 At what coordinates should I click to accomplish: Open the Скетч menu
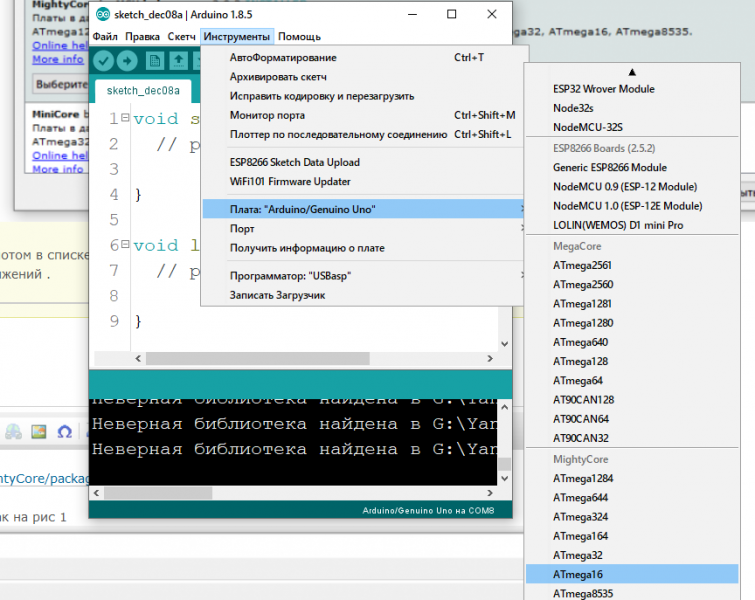point(182,37)
